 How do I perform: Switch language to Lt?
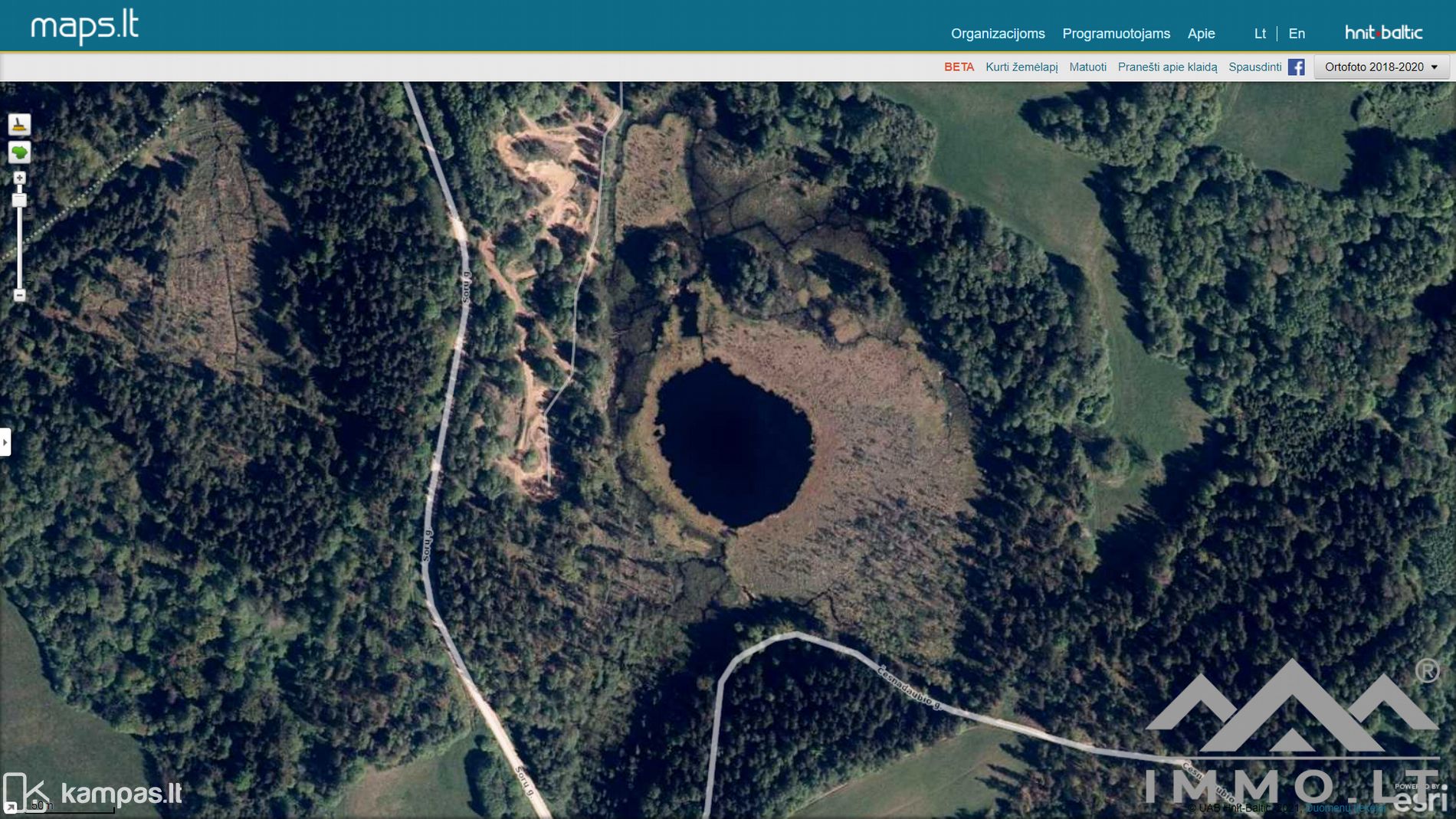[1260, 34]
